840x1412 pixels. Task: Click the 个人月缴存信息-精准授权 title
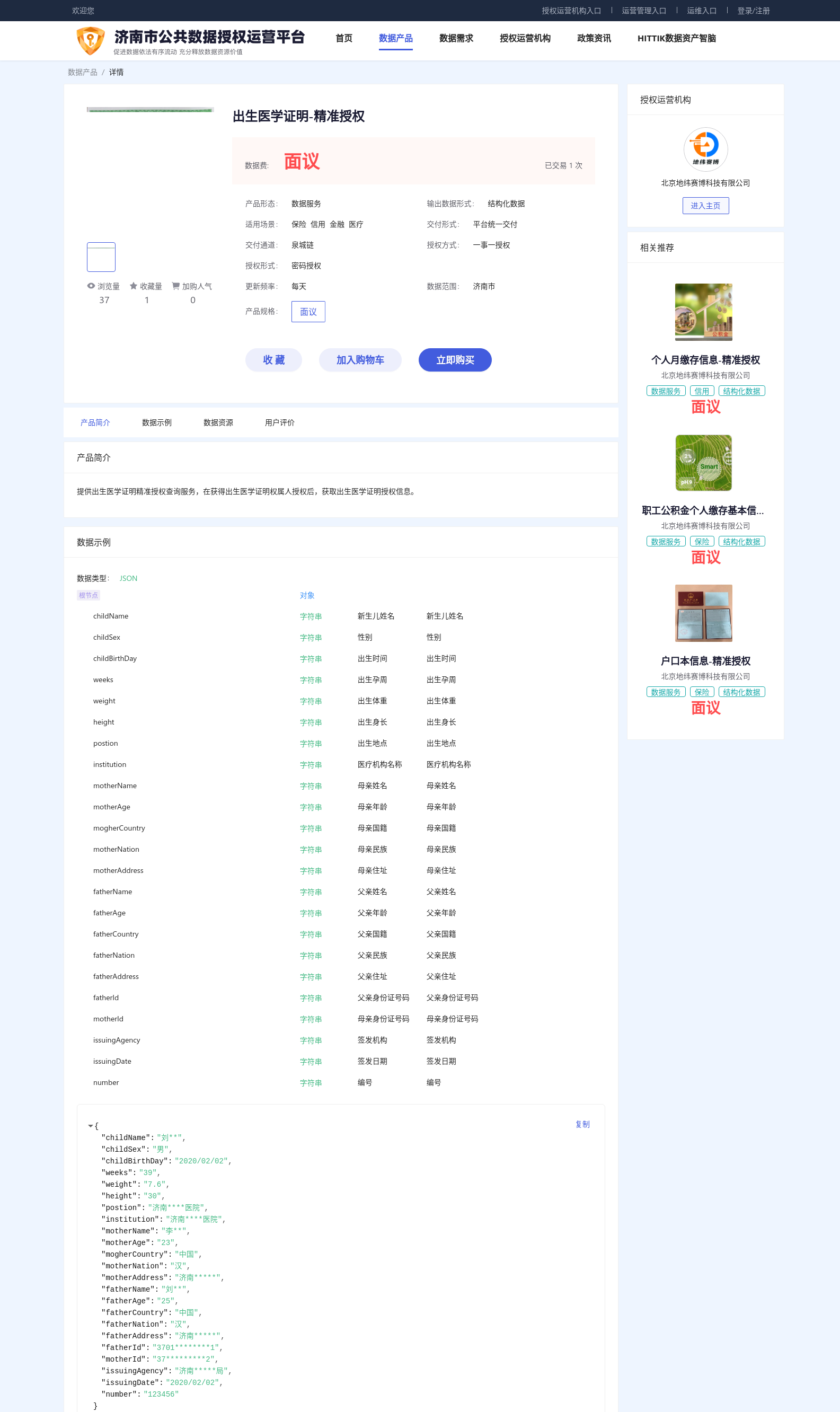click(x=705, y=360)
